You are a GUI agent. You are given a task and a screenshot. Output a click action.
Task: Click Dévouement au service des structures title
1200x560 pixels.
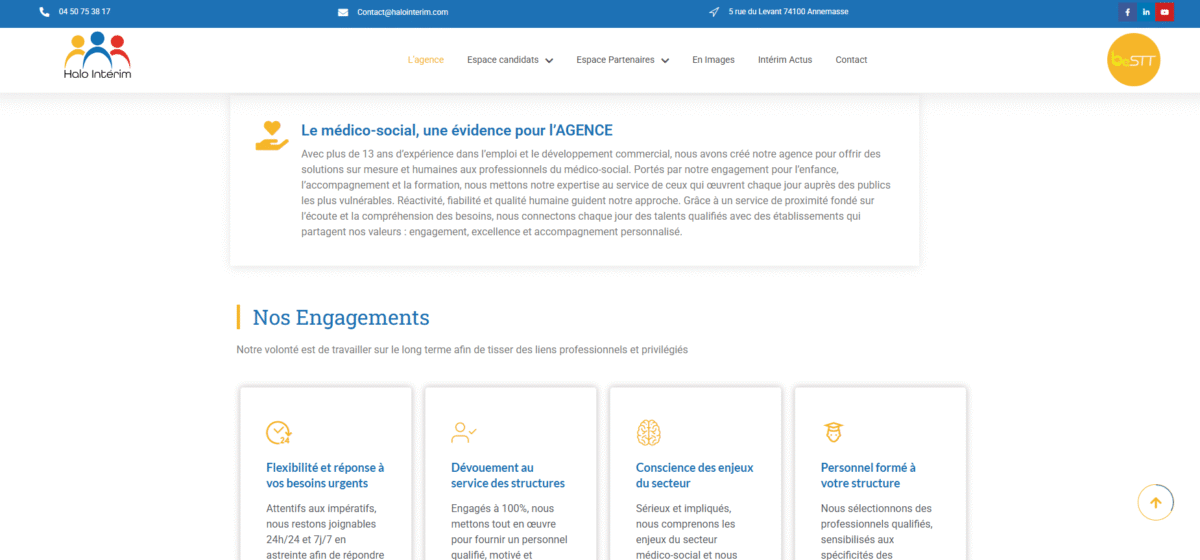click(508, 475)
